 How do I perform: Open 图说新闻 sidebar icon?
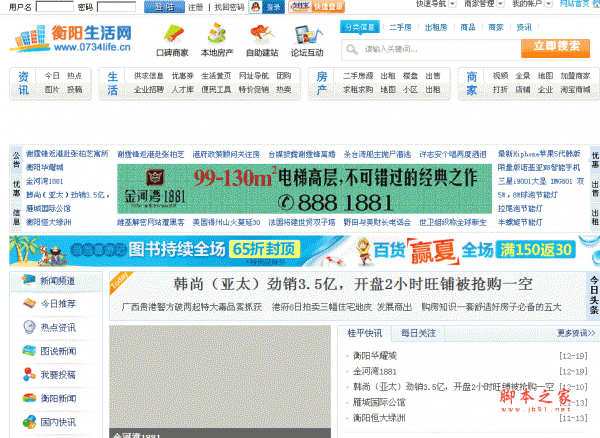[29, 351]
